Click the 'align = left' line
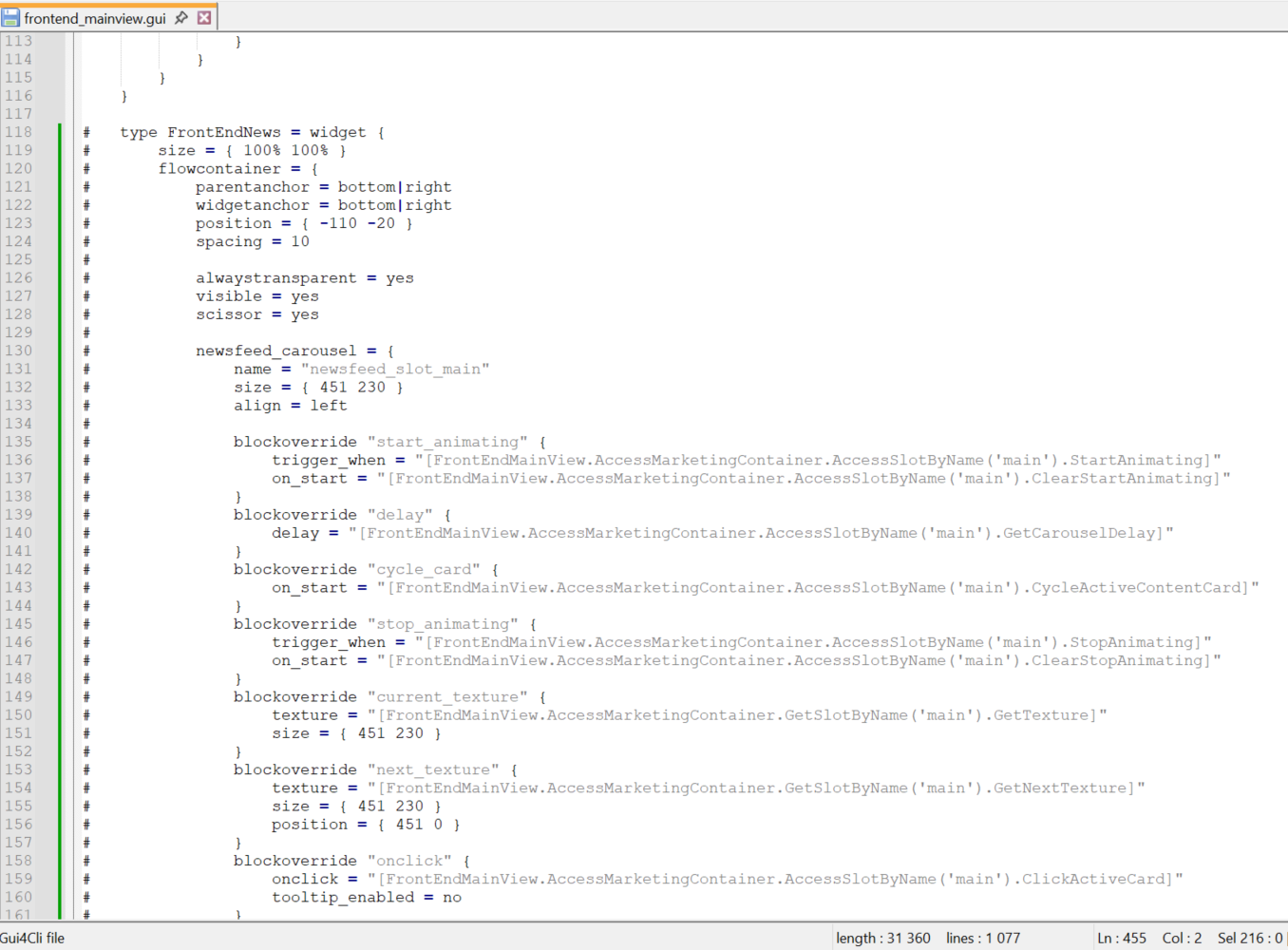 (291, 406)
